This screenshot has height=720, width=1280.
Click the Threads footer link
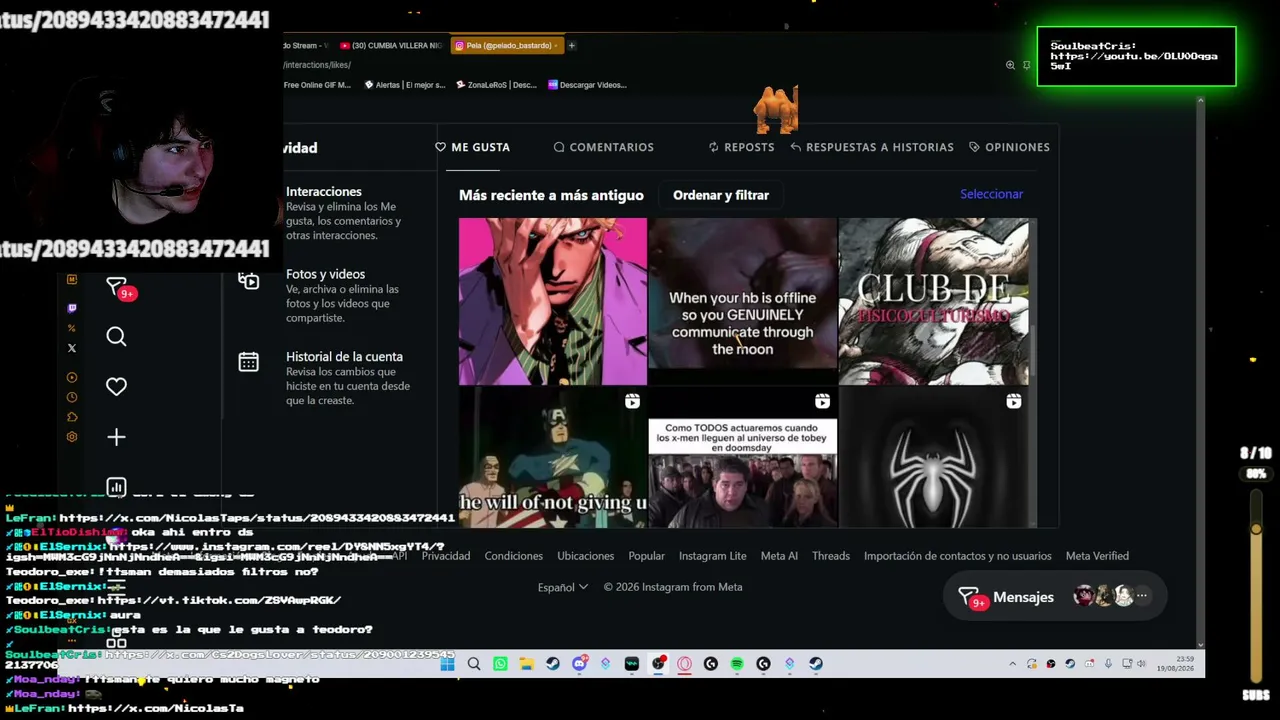(831, 556)
